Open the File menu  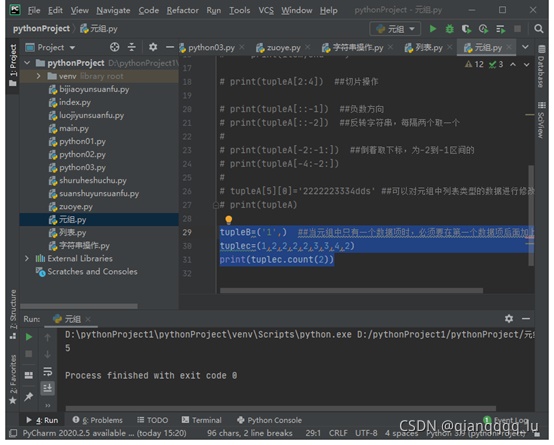coord(34,10)
